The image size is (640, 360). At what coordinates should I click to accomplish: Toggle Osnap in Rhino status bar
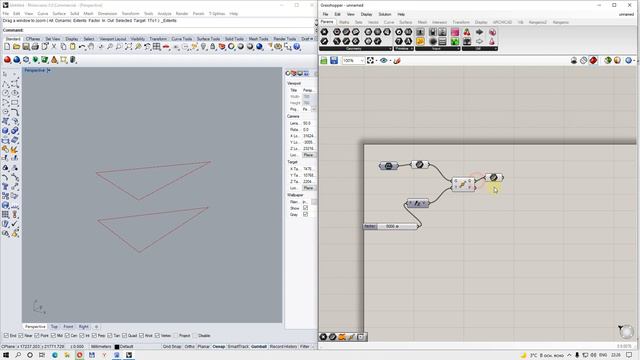[x=218, y=347]
